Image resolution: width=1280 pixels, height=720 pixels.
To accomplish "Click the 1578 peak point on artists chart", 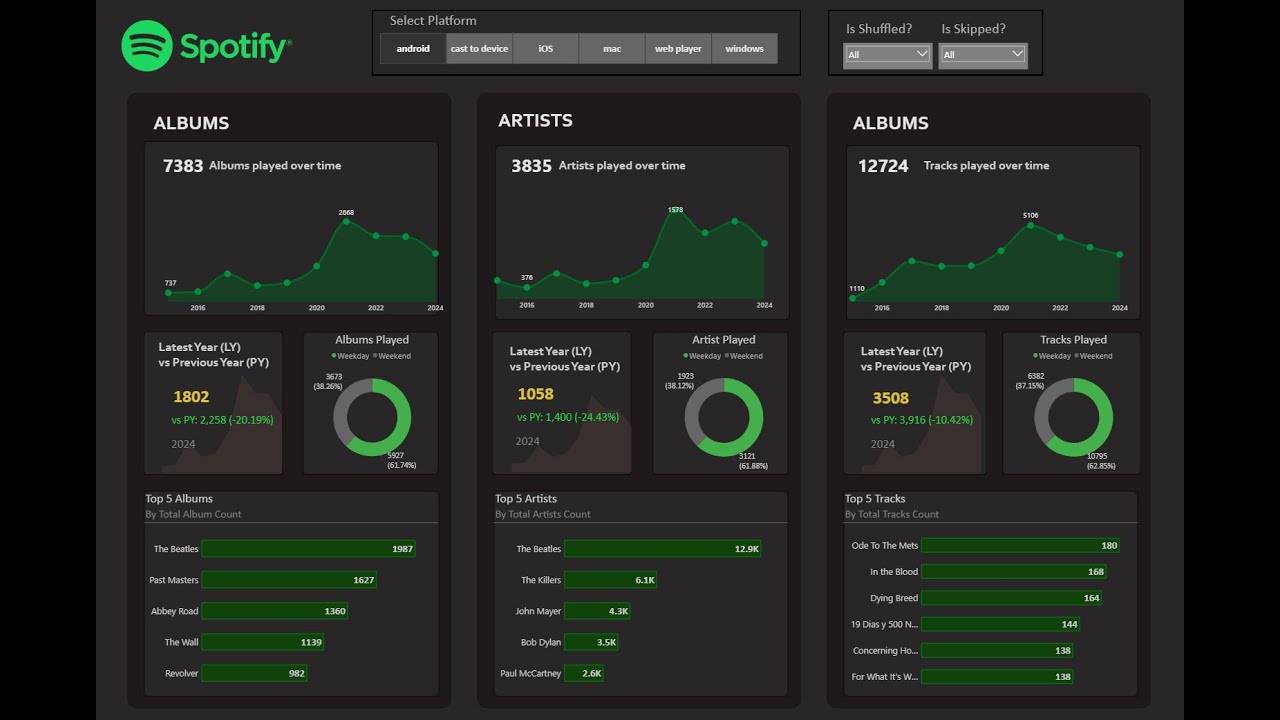I will 675,212.
